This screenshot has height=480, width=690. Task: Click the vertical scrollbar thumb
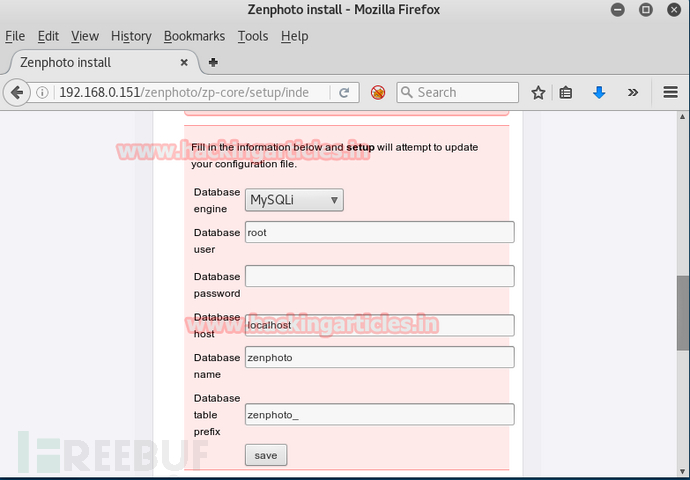coord(682,313)
